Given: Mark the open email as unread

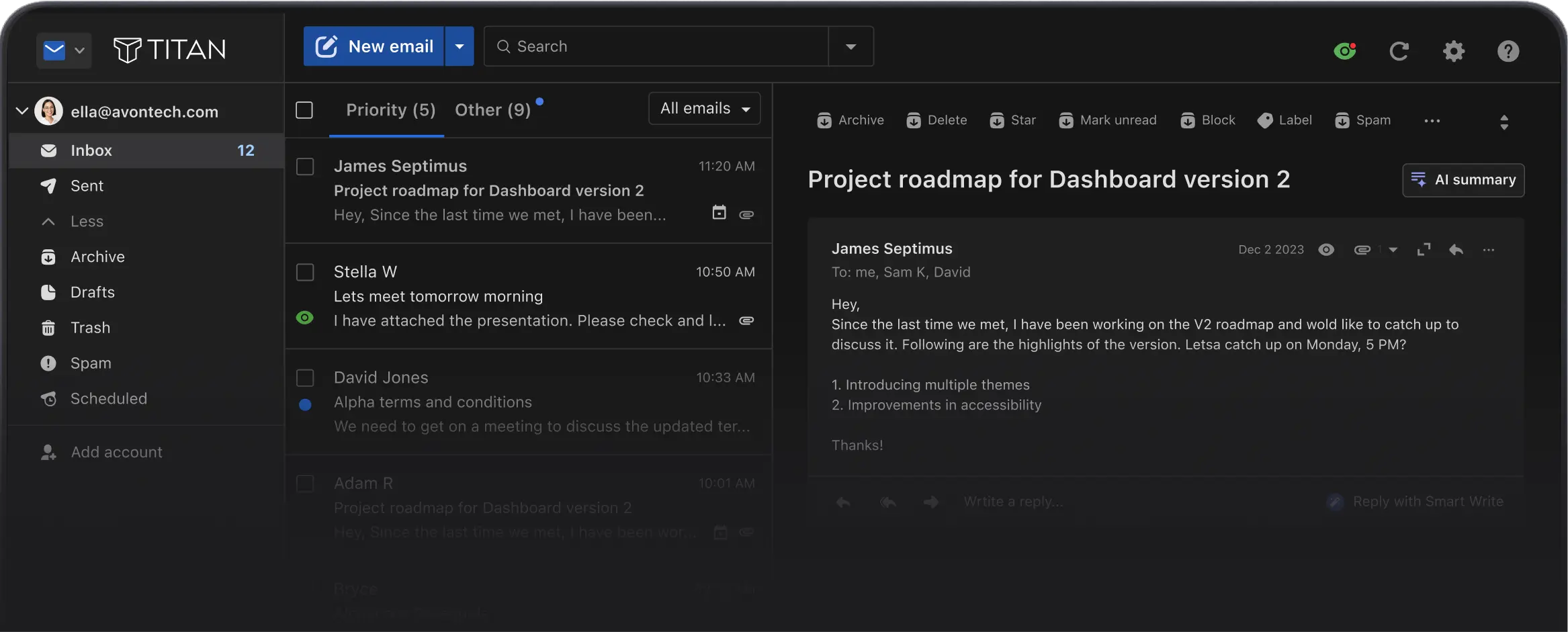Looking at the screenshot, I should pos(1108,120).
